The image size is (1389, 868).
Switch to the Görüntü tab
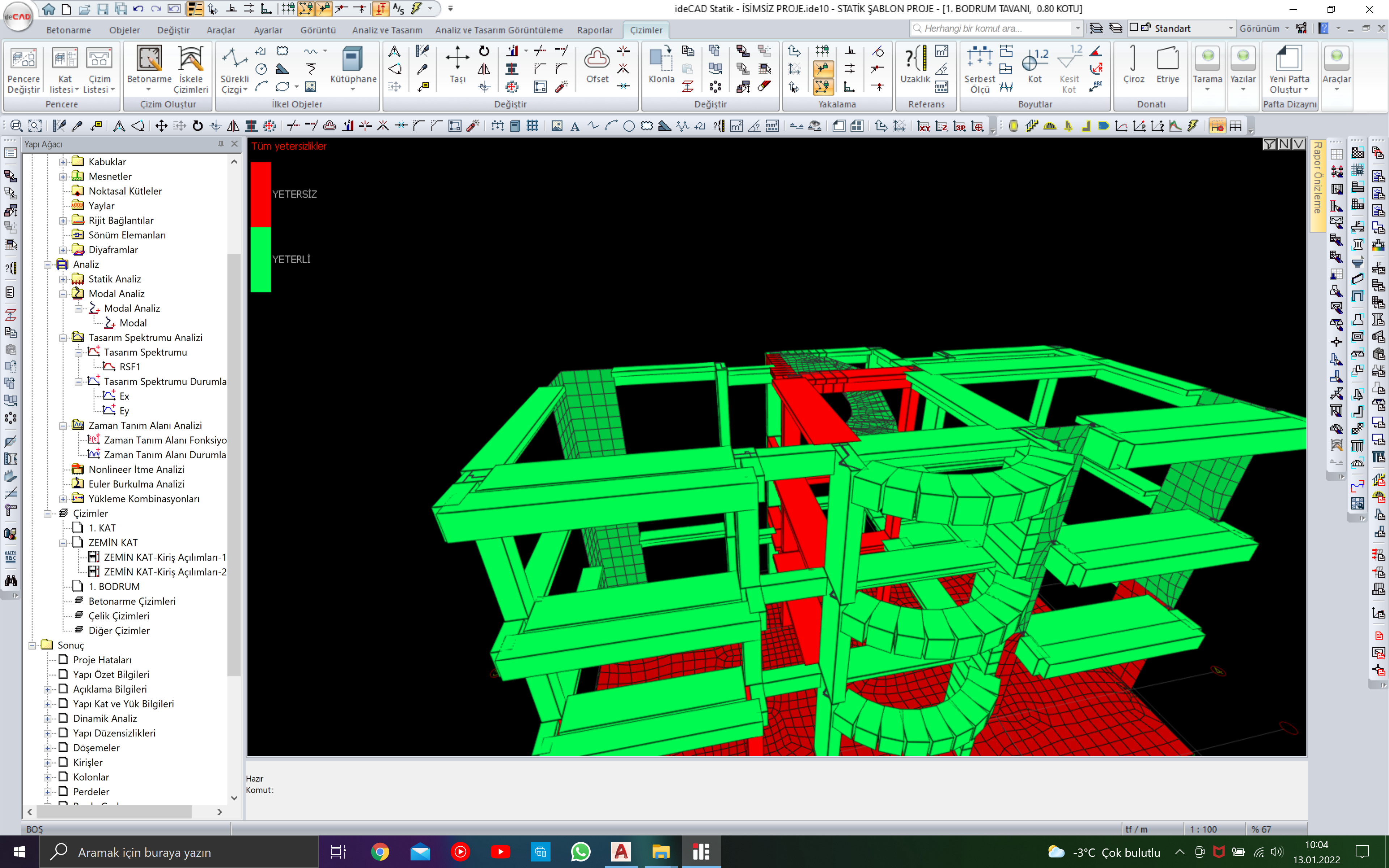click(318, 30)
